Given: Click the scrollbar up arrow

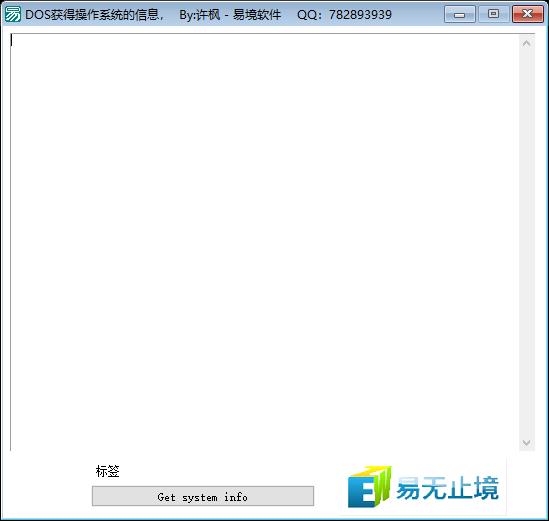Looking at the screenshot, I should (x=526, y=43).
